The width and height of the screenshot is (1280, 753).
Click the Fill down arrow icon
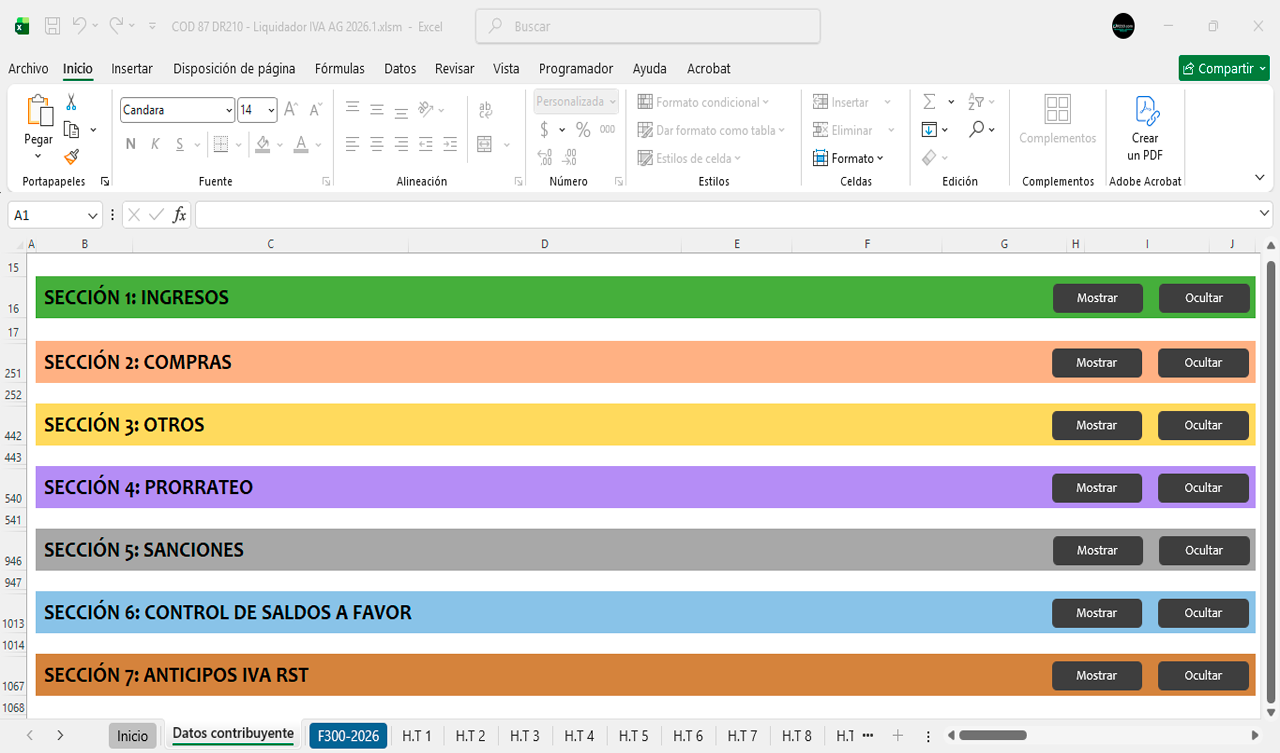(x=929, y=130)
